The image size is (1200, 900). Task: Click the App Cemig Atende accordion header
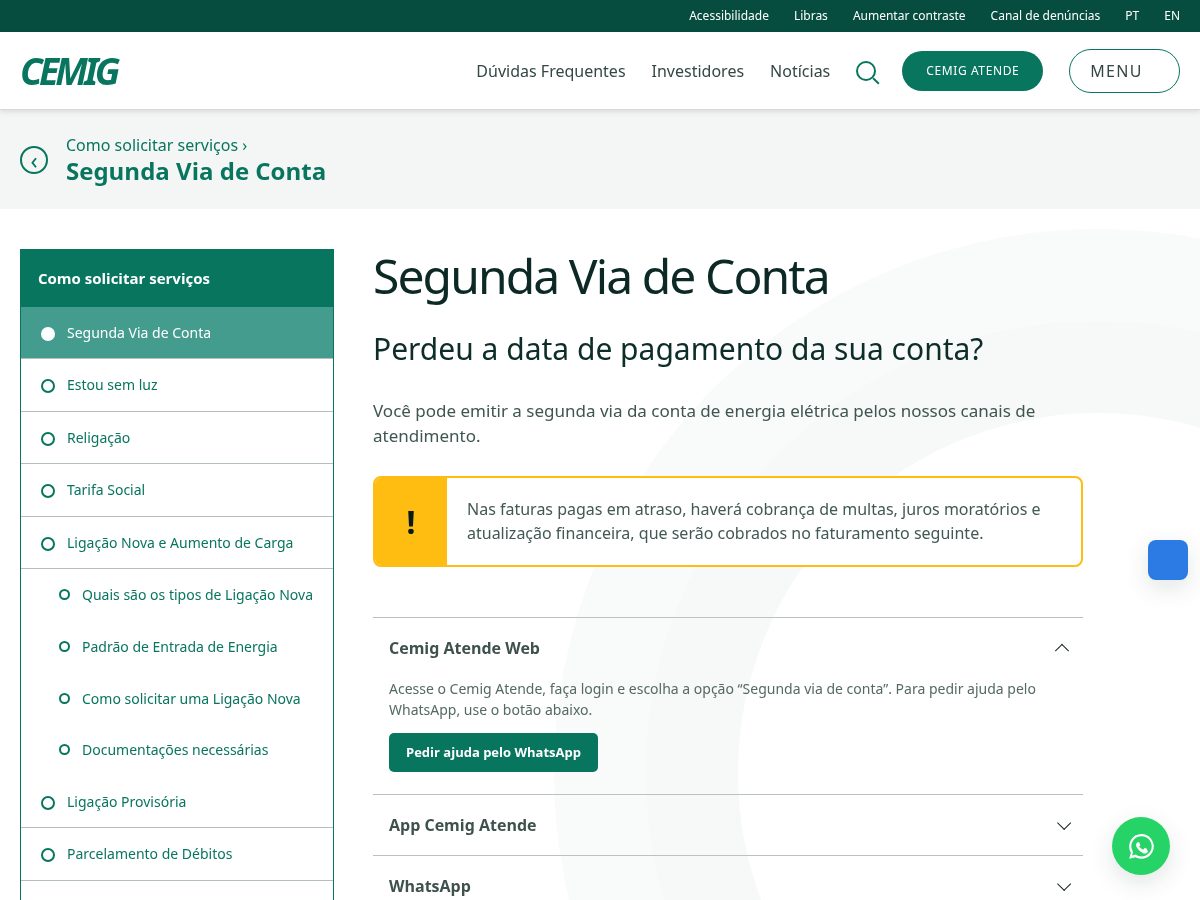(728, 825)
